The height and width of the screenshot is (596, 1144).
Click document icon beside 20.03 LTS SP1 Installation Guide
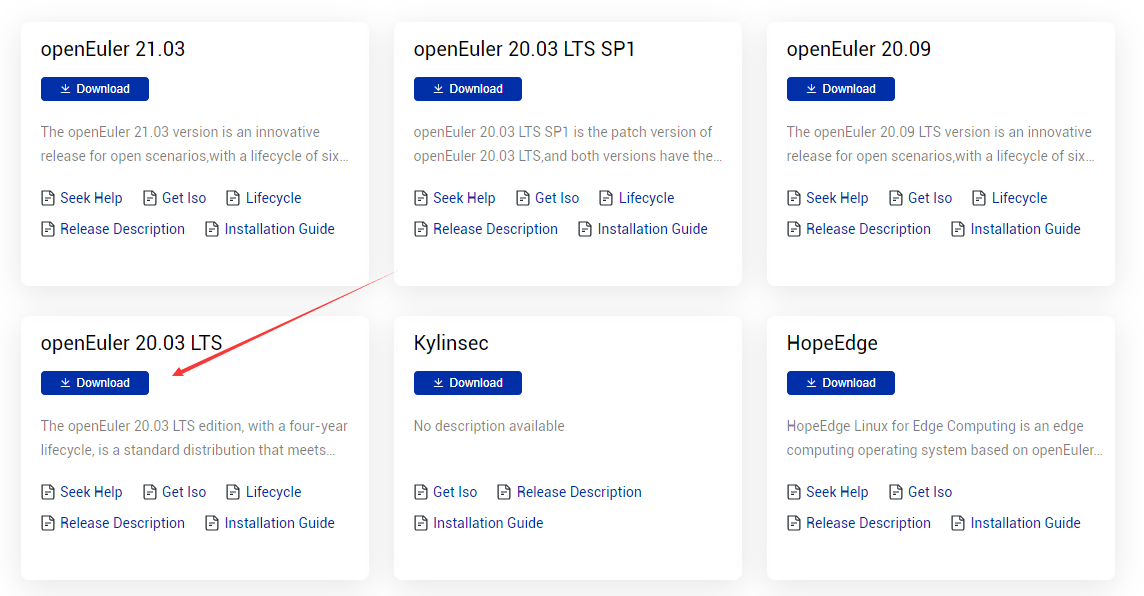pos(585,229)
